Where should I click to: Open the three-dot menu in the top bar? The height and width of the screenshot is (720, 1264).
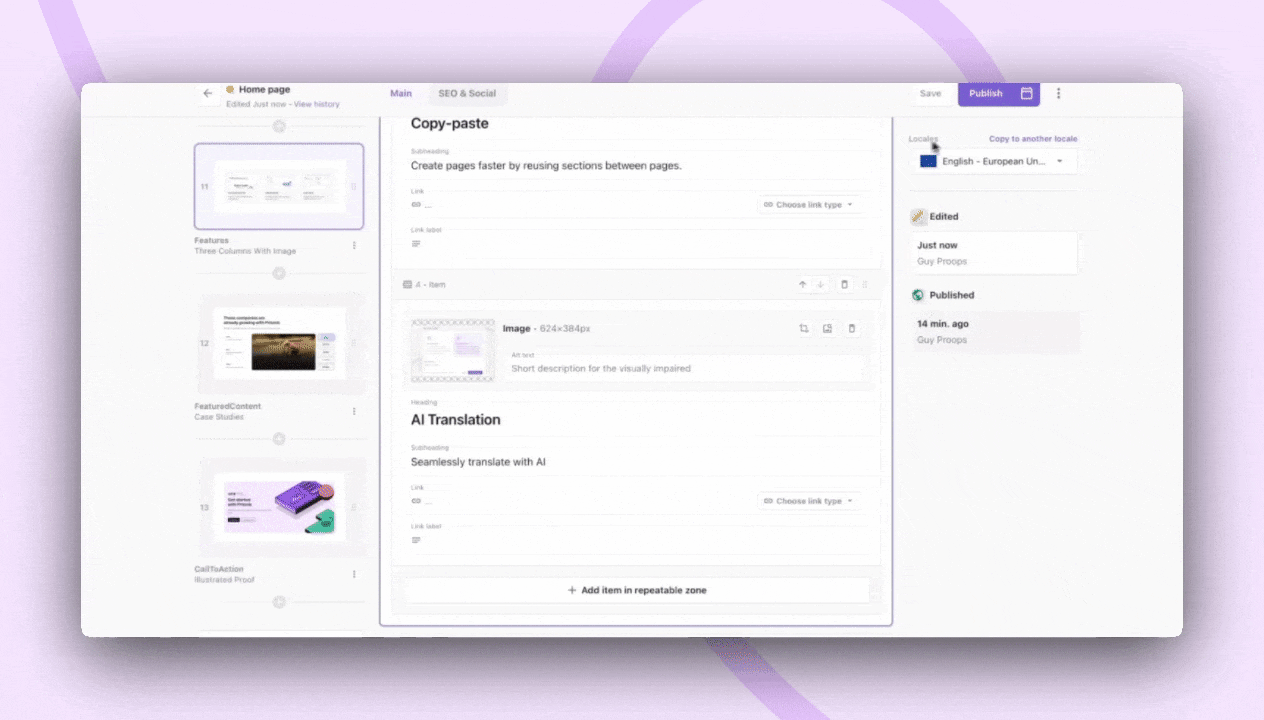click(x=1058, y=93)
